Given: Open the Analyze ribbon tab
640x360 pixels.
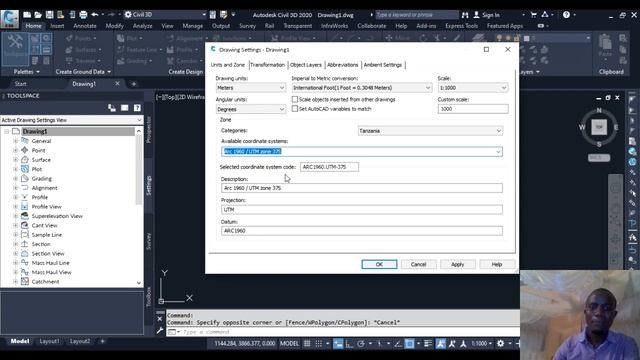Looking at the screenshot, I should 142,26.
